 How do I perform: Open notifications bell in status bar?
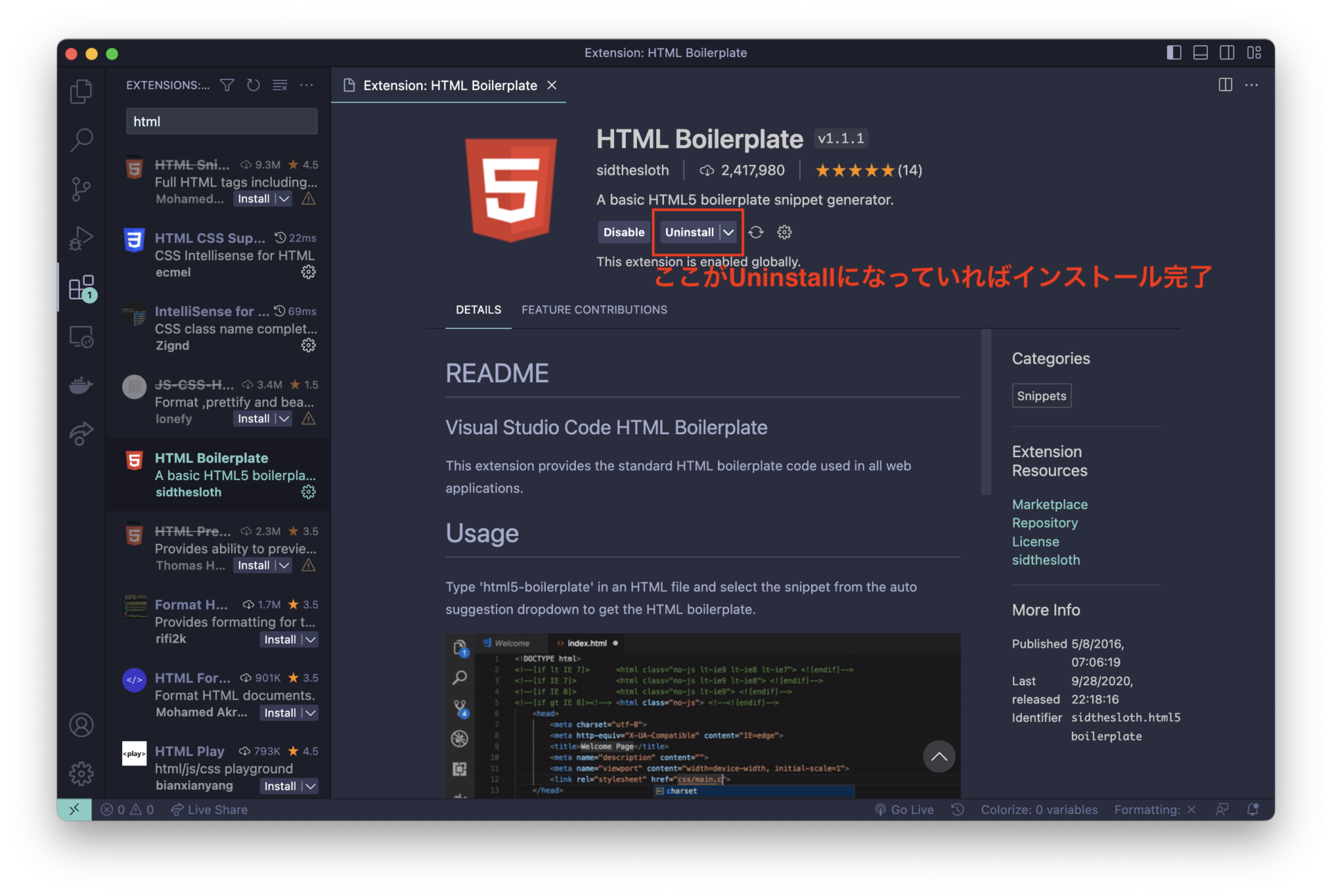(1252, 809)
